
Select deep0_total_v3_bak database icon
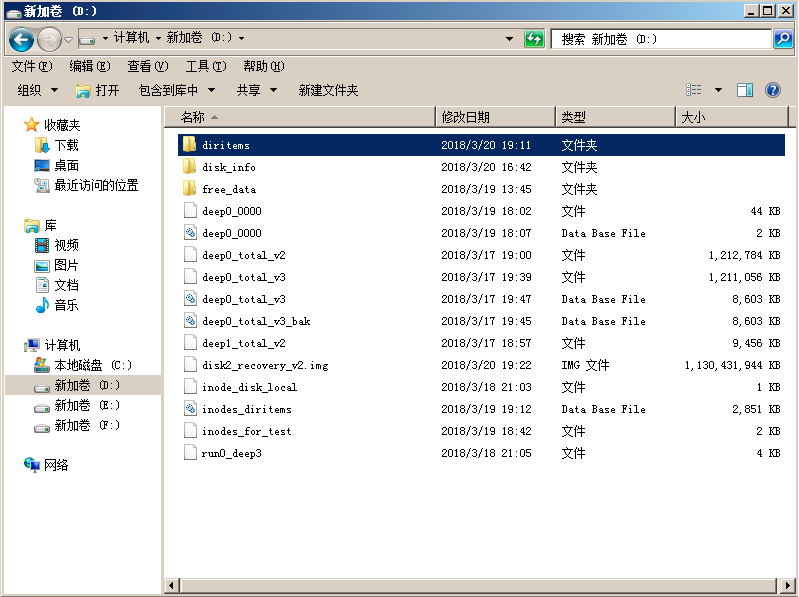[190, 321]
